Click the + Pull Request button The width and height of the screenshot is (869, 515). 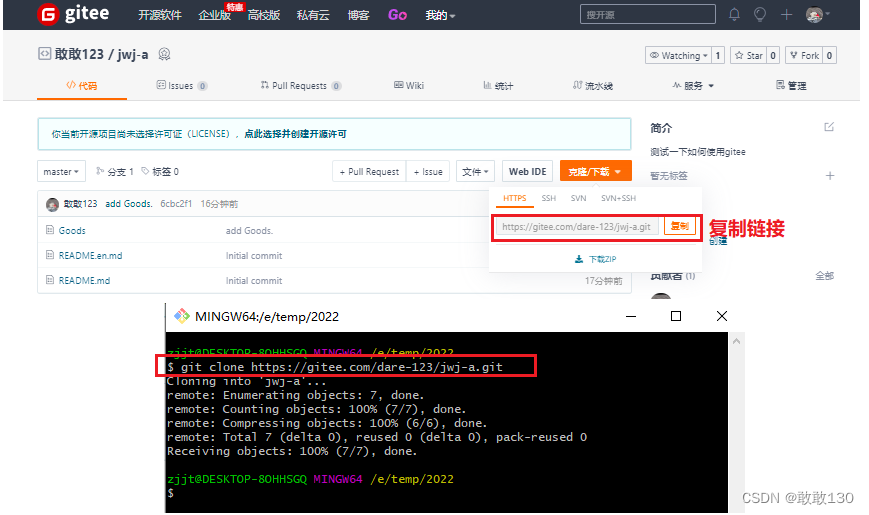click(369, 172)
